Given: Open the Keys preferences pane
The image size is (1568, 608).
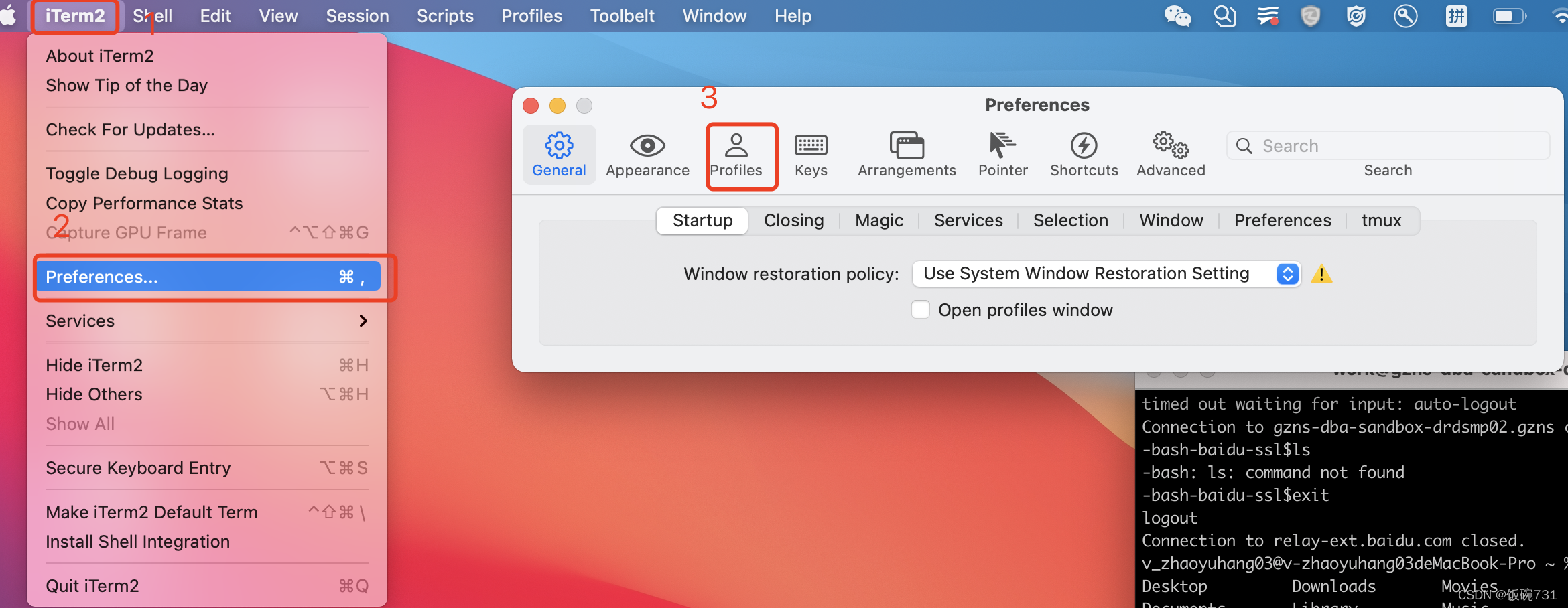Looking at the screenshot, I should pyautogui.click(x=810, y=154).
